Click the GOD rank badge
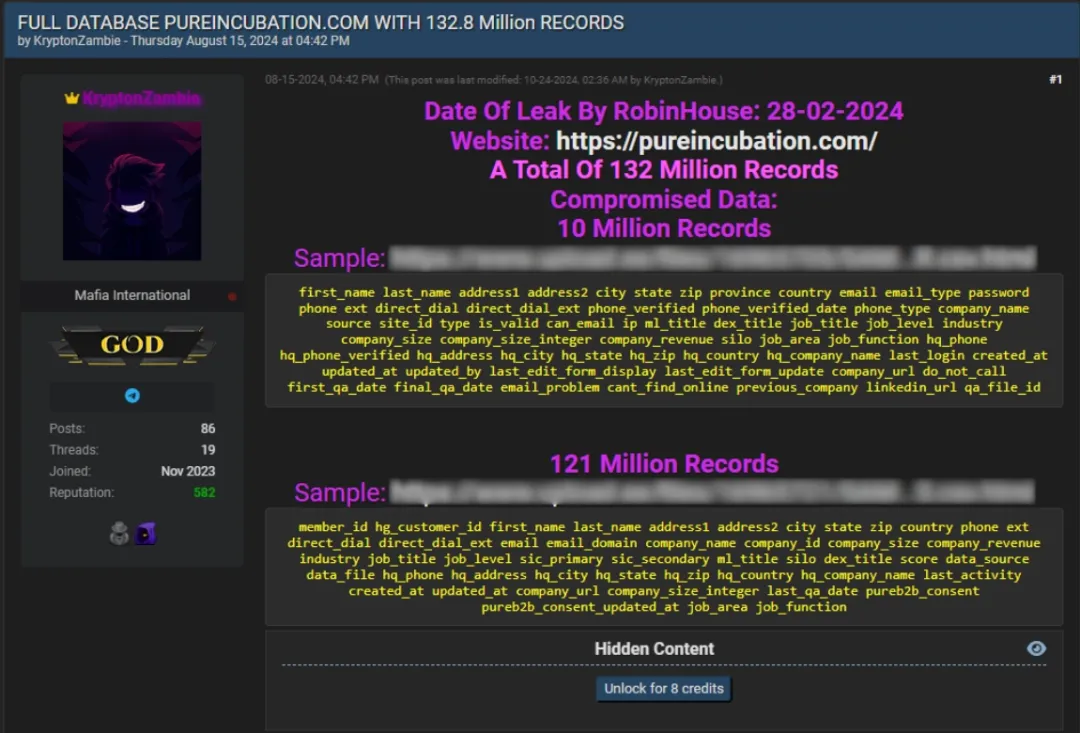 click(x=132, y=344)
